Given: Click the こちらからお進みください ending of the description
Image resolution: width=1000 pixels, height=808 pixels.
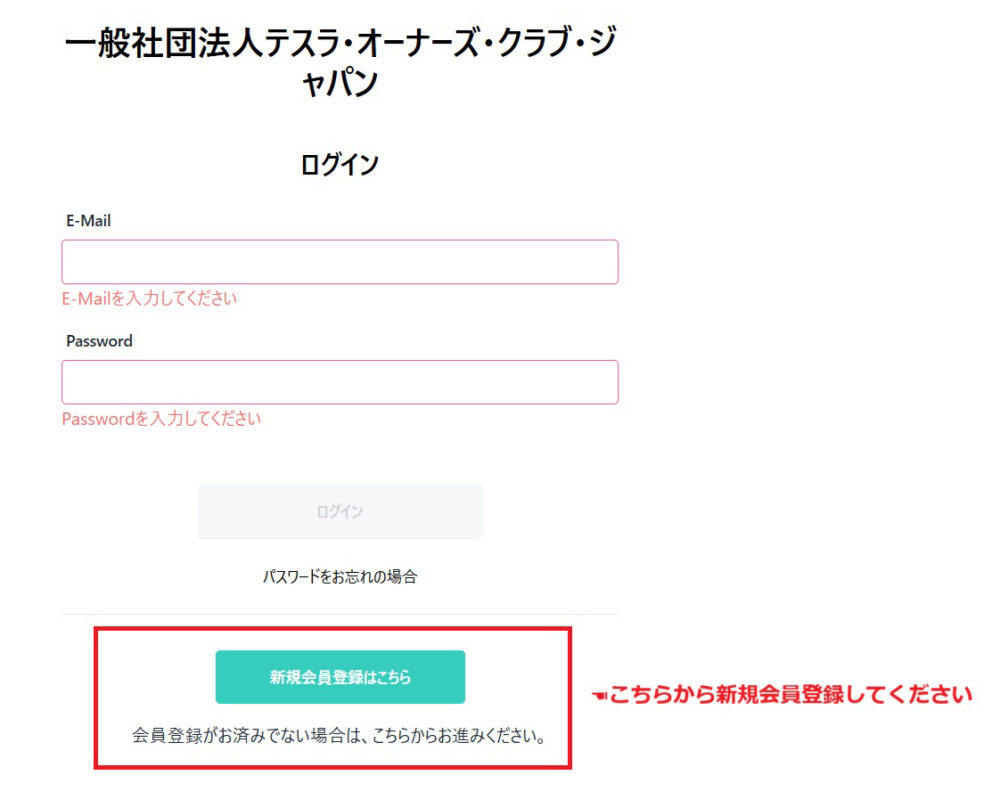Looking at the screenshot, I should click(460, 737).
